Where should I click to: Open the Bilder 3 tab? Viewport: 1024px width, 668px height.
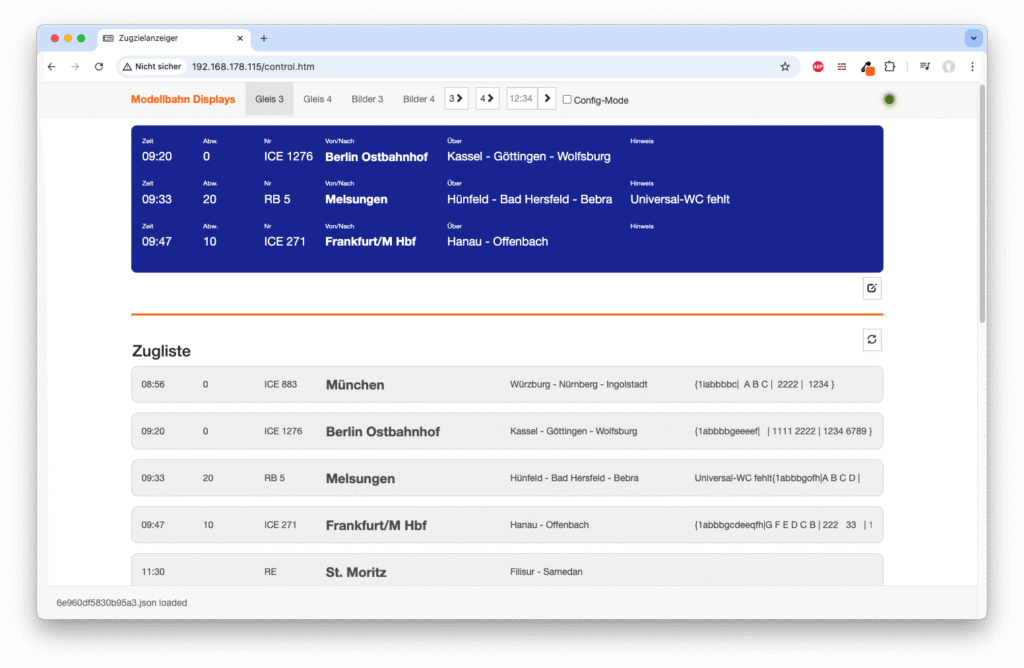click(x=367, y=99)
